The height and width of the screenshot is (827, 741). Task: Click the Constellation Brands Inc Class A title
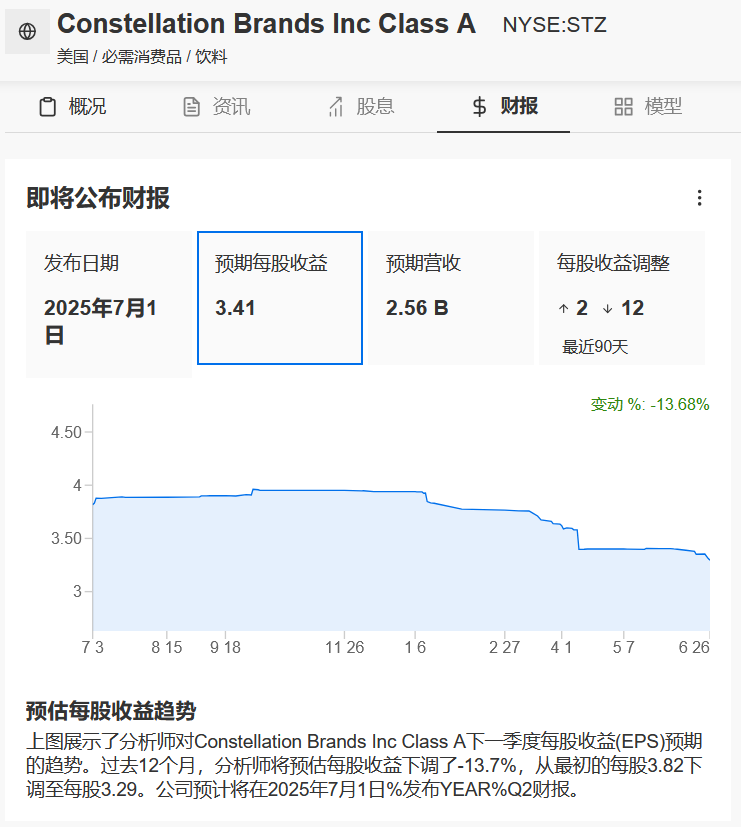pos(266,24)
